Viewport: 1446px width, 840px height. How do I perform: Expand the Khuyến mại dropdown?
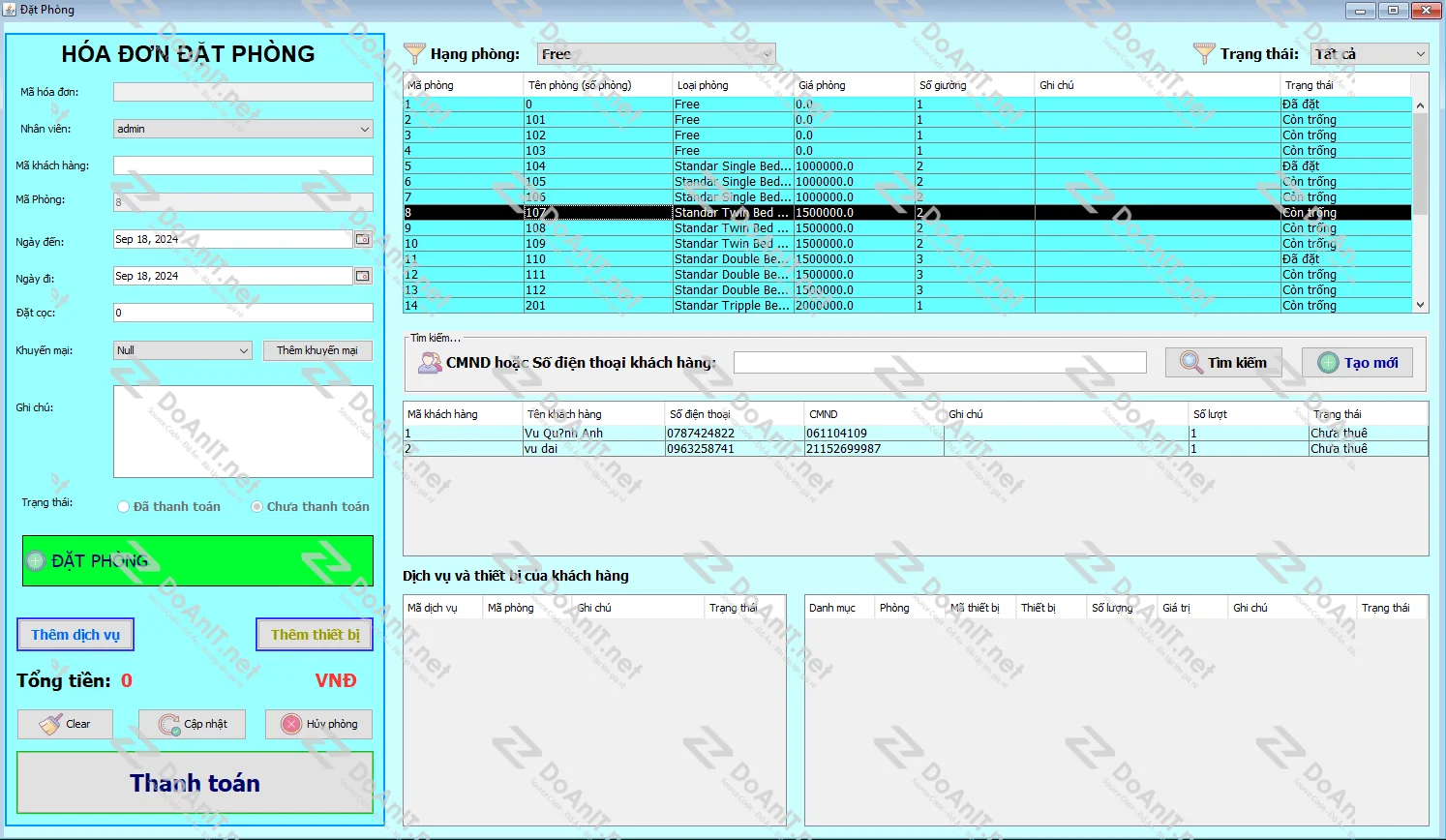pyautogui.click(x=183, y=350)
